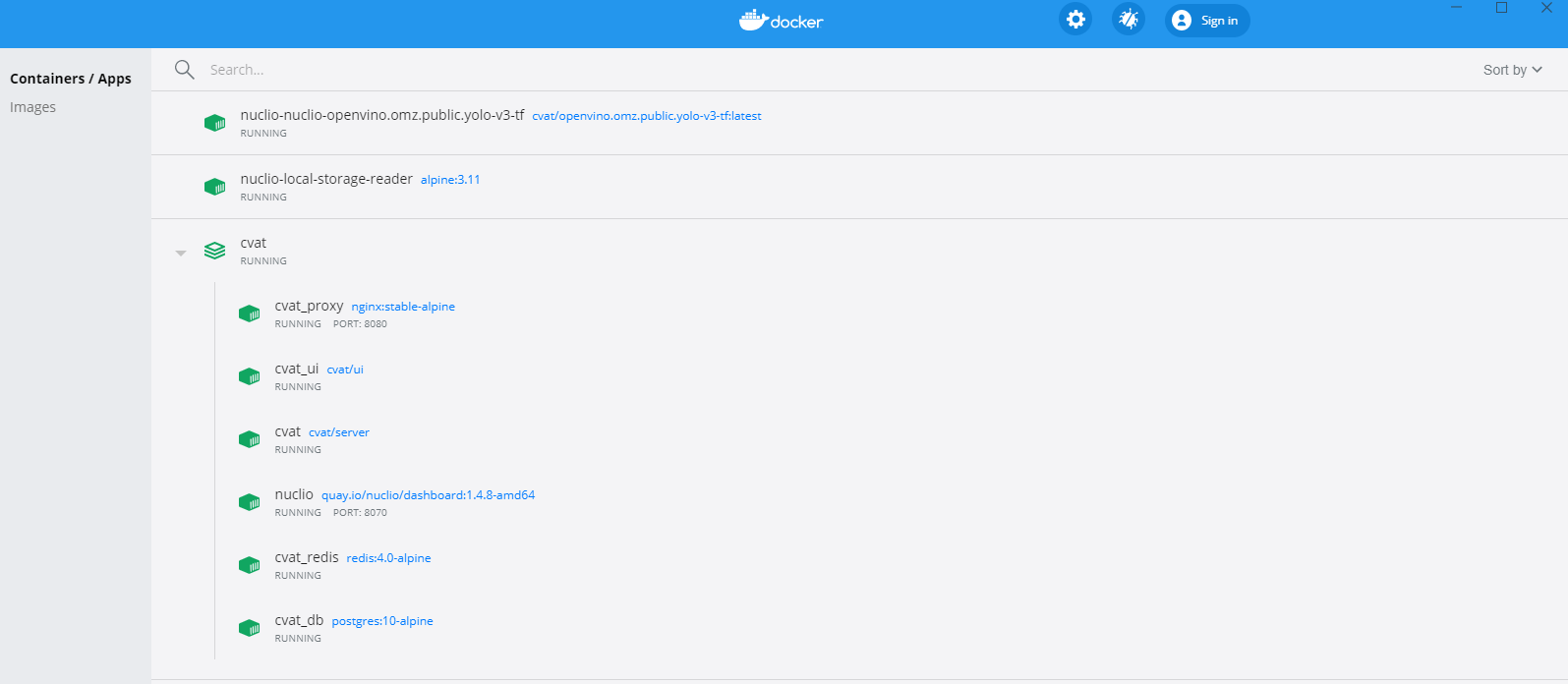Minimize the Docker Desktop window

(1456, 8)
